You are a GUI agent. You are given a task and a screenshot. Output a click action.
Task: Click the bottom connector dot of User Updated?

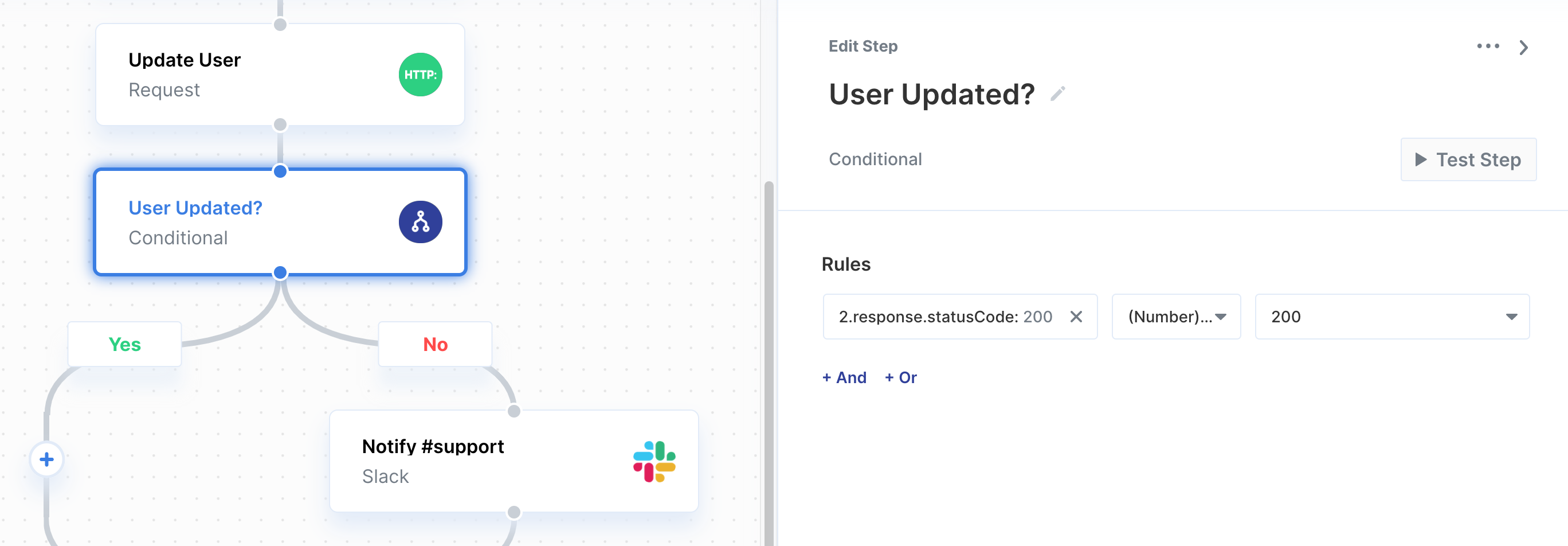tap(280, 272)
